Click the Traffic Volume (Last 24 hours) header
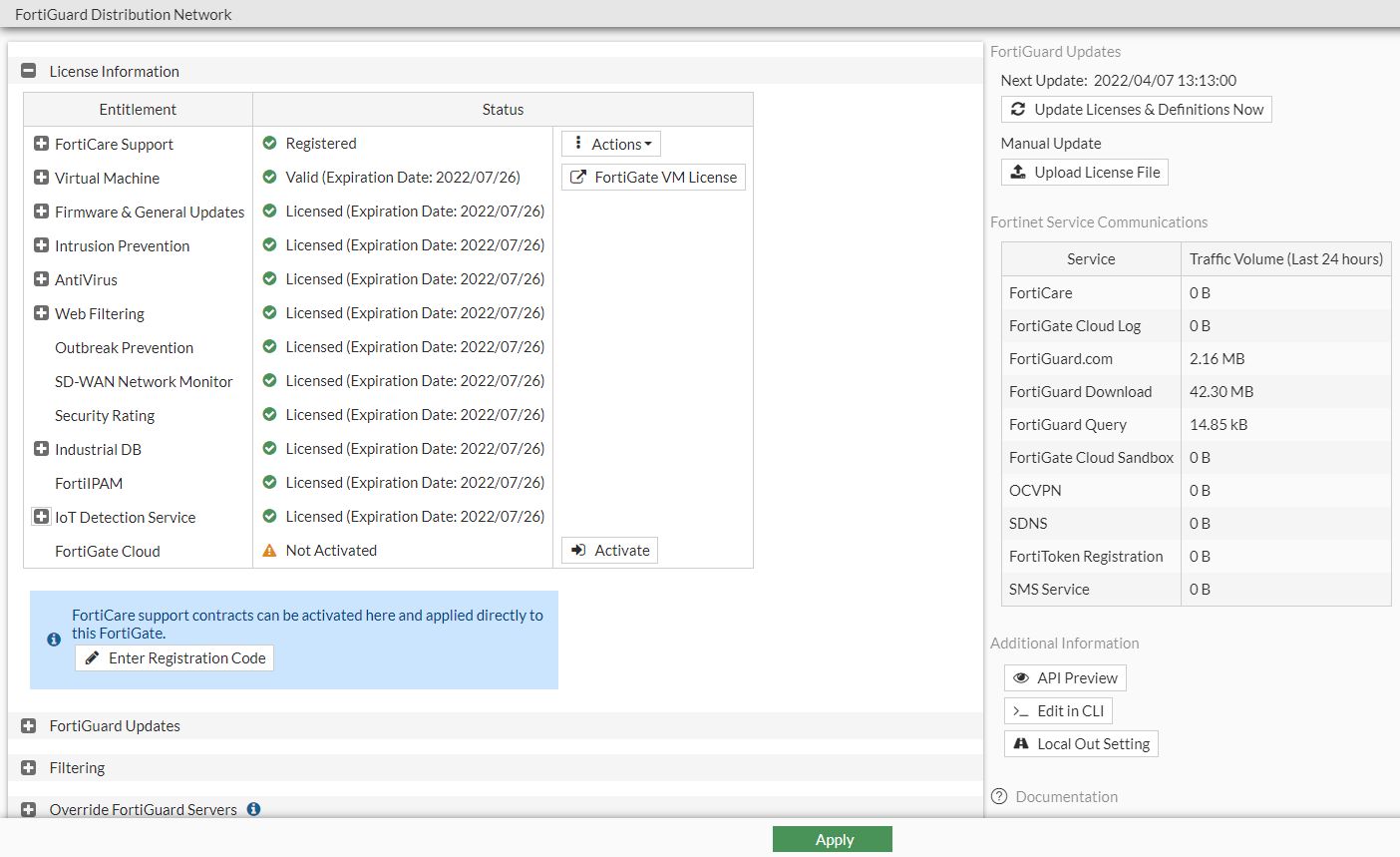This screenshot has height=857, width=1400. (x=1286, y=259)
